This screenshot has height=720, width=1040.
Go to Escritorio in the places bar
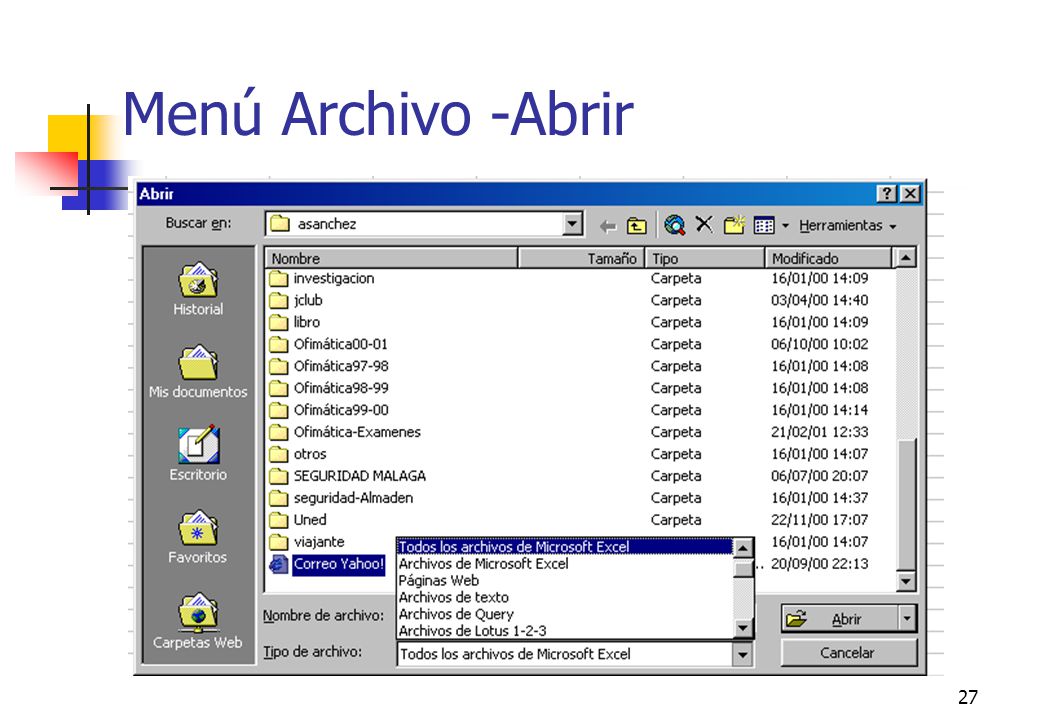tap(198, 453)
